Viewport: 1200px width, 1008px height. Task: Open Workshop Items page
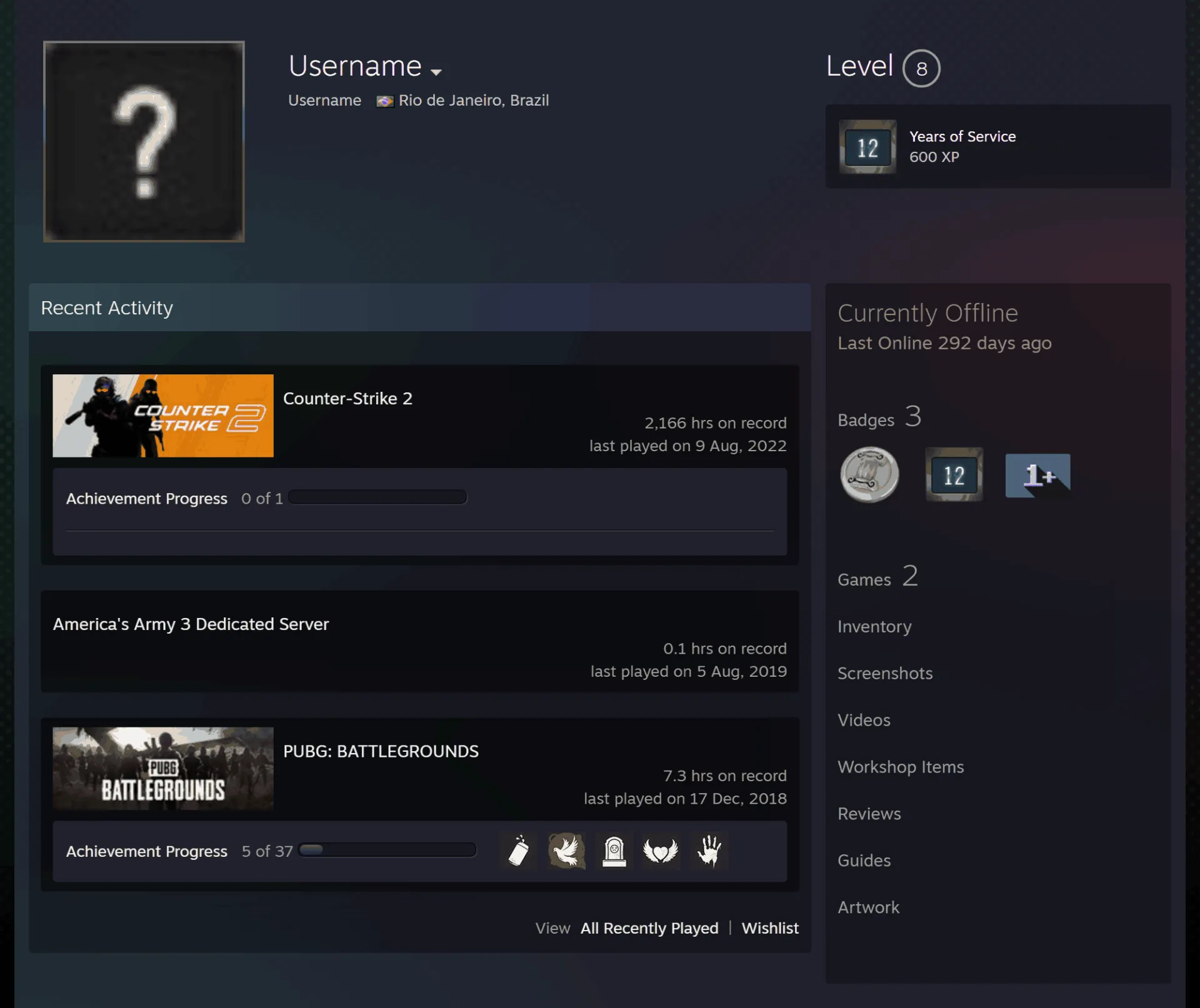tap(901, 767)
